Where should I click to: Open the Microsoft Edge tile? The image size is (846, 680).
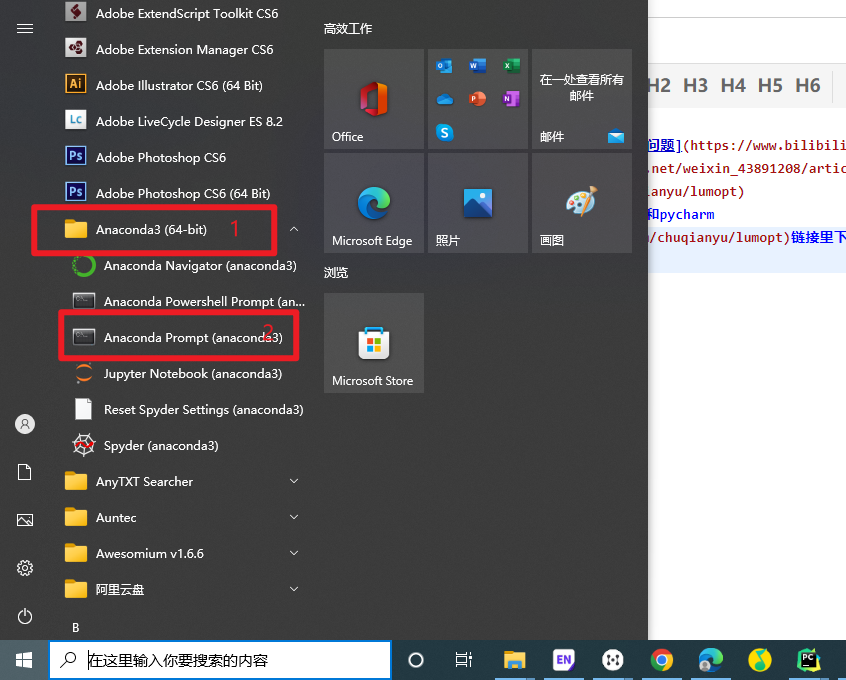point(373,202)
